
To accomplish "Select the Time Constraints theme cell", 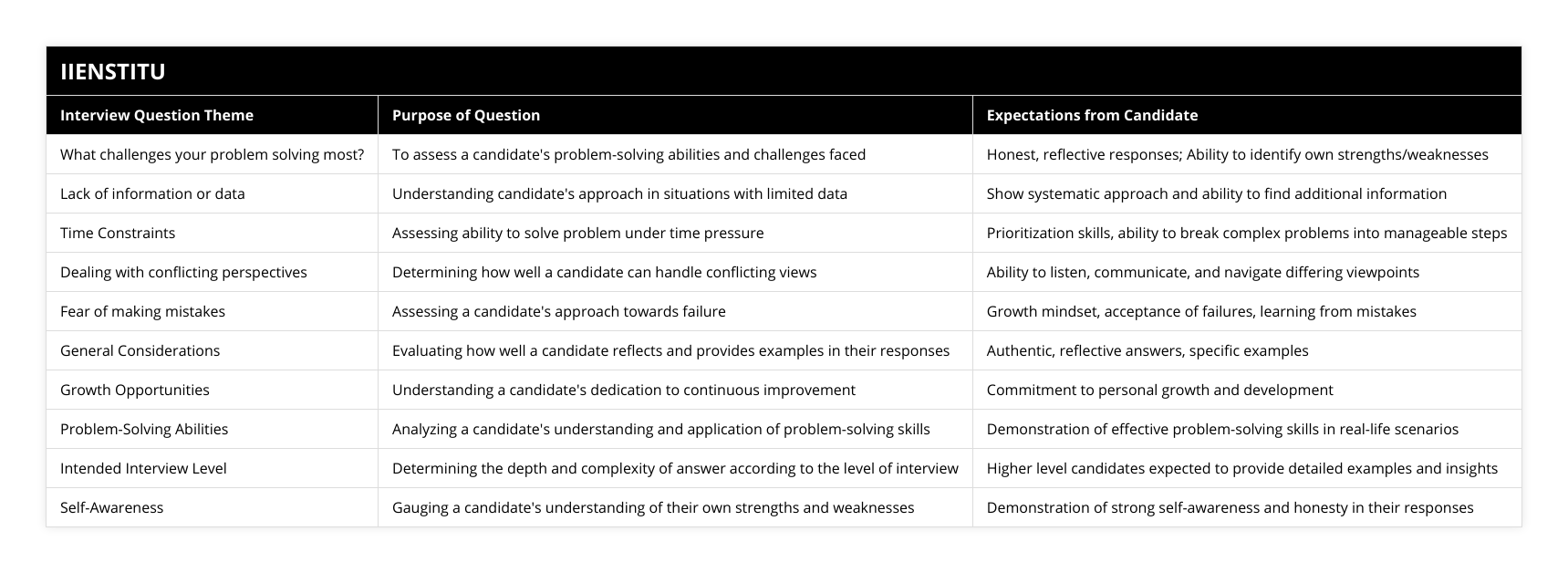I will point(118,233).
